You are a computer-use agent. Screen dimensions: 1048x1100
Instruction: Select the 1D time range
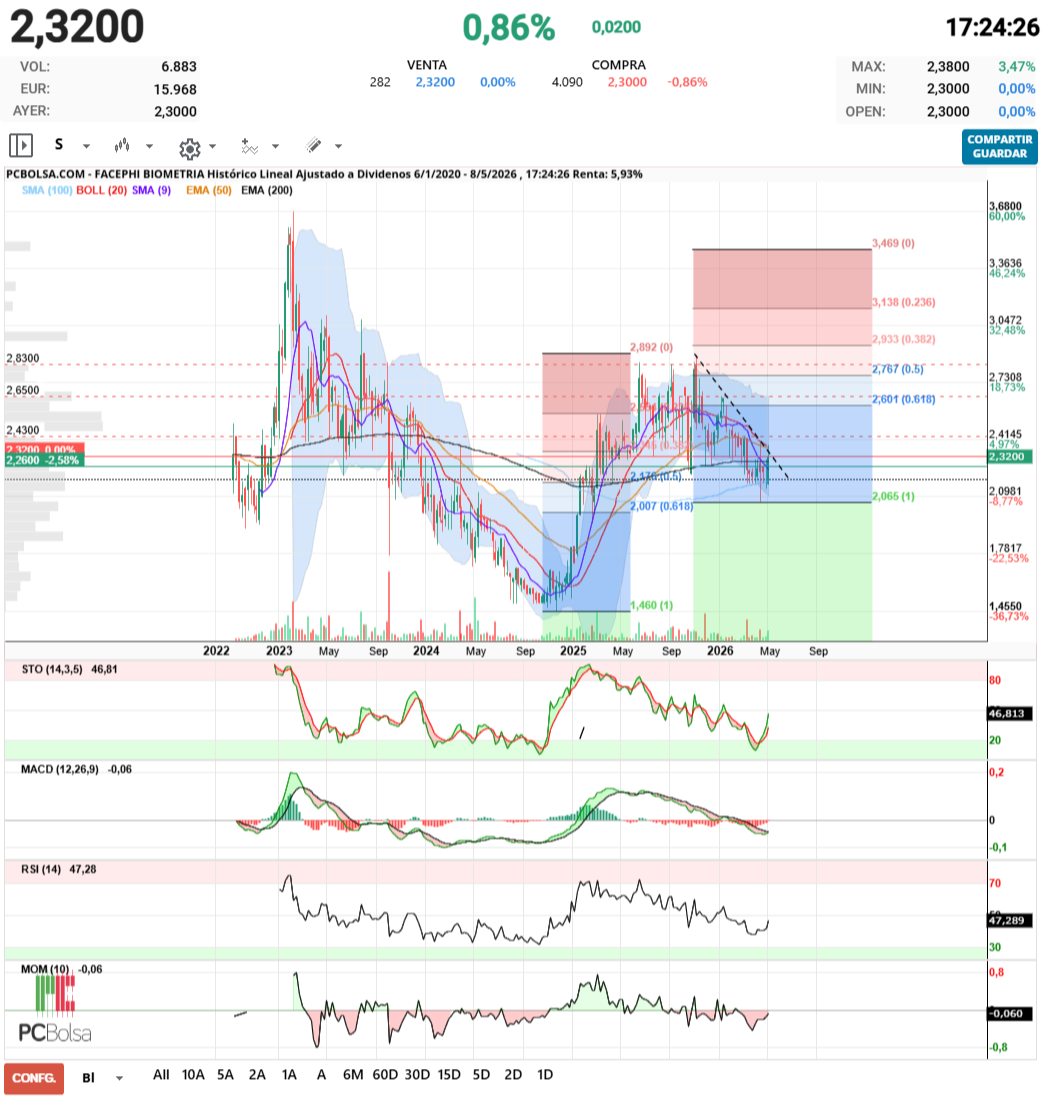[545, 1075]
